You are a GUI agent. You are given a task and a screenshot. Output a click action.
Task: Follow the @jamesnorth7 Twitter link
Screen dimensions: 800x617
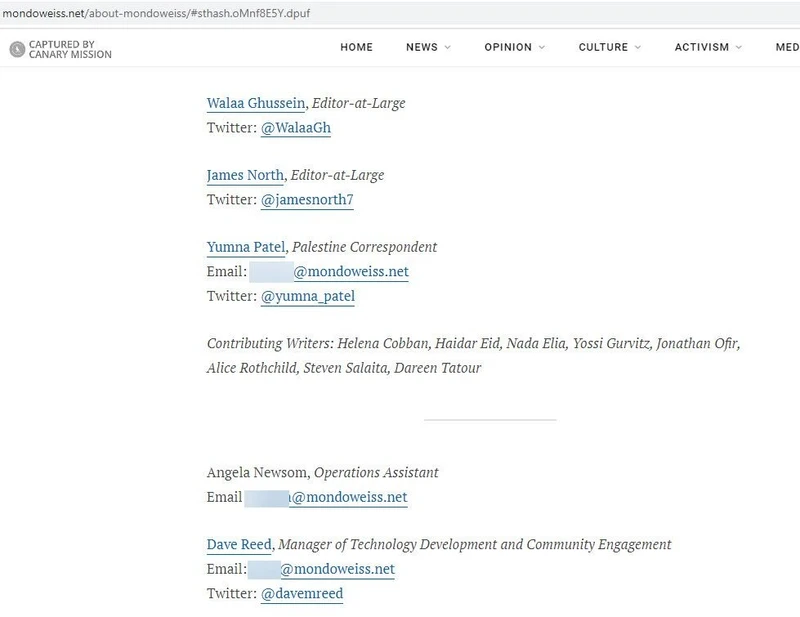307,200
